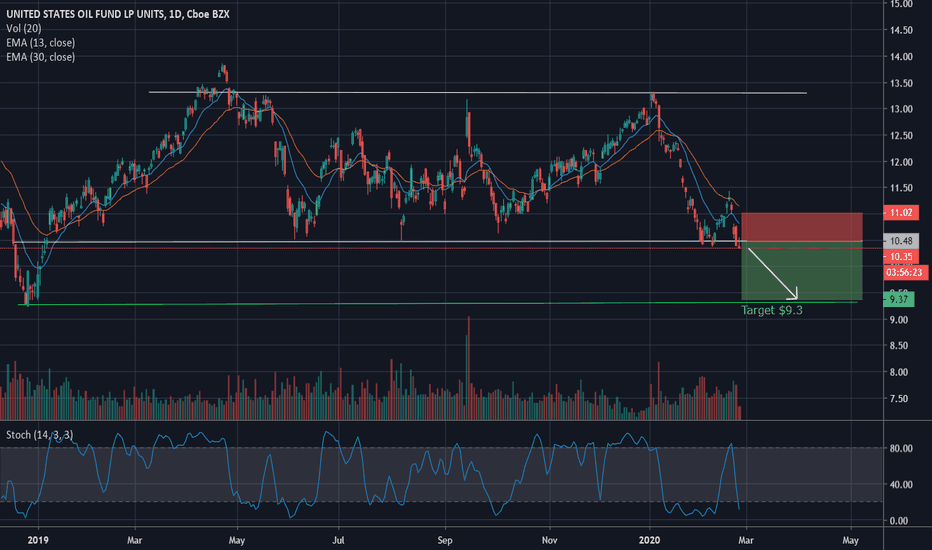This screenshot has height=550, width=932.
Task: Click the 0.00 stochastic scale value
Action: [899, 521]
